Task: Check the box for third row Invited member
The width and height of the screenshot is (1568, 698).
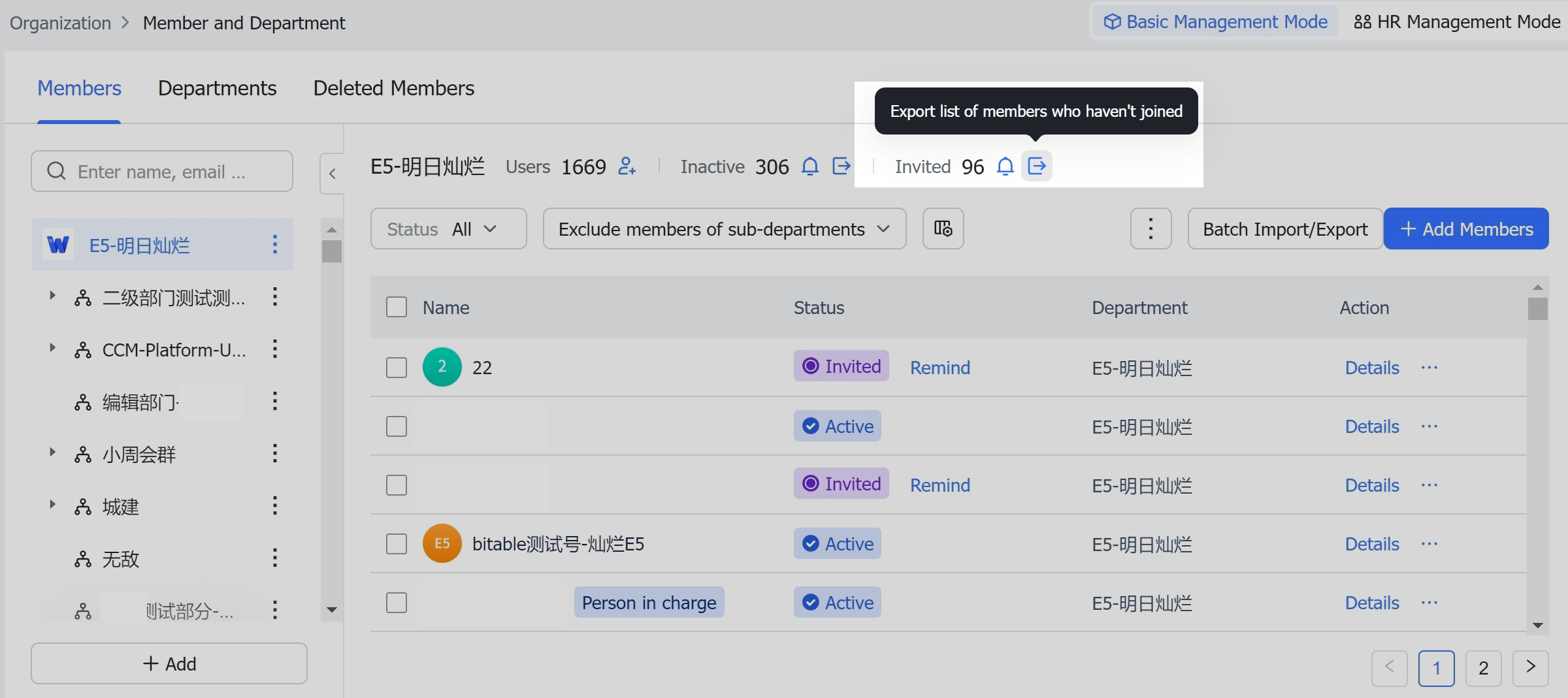Action: (x=397, y=485)
